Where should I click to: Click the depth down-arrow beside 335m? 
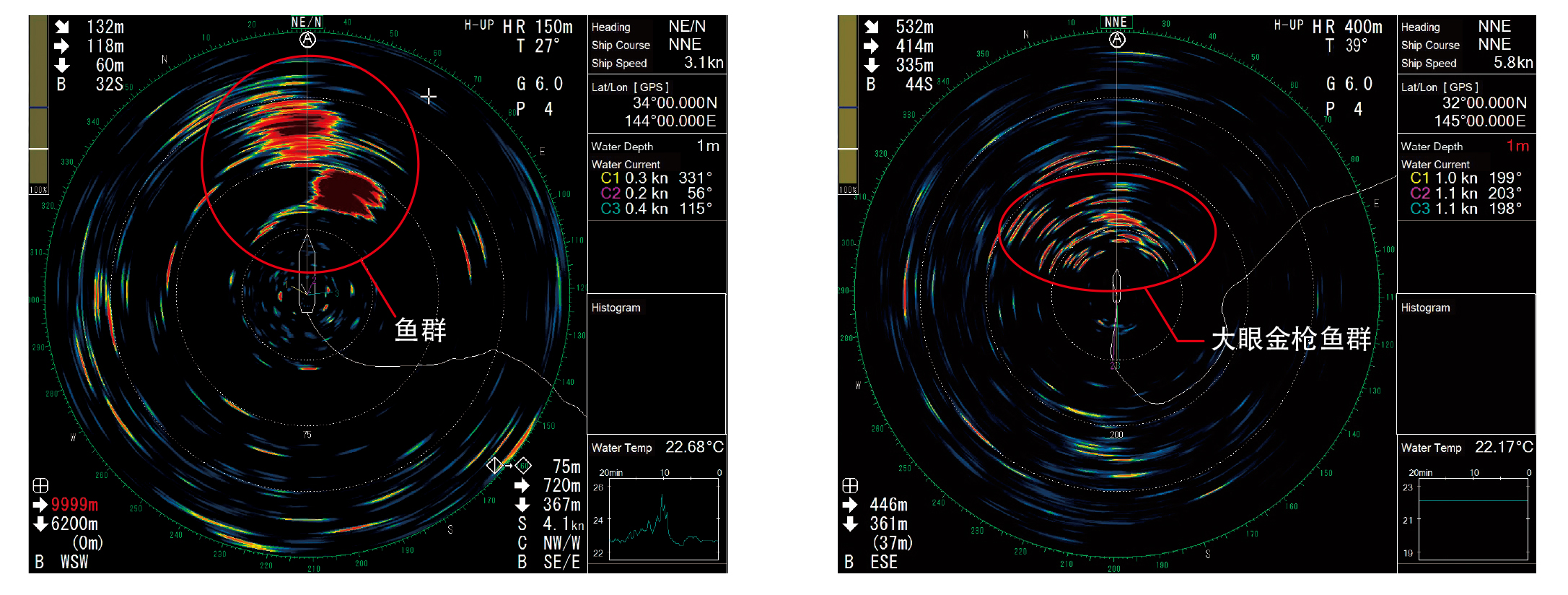872,65
